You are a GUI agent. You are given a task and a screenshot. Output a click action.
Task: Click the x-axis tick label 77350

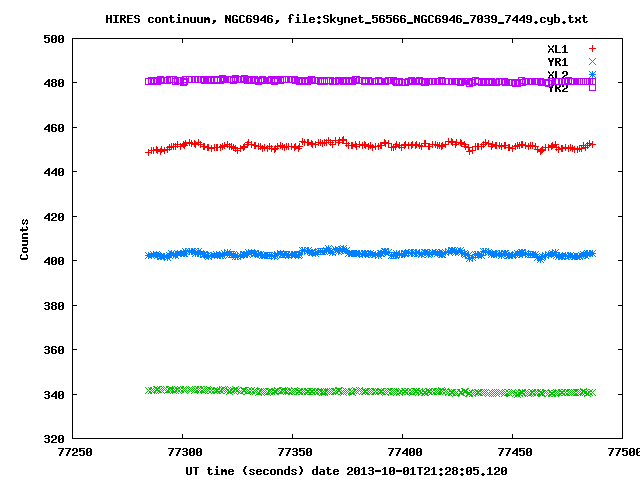click(x=295, y=452)
